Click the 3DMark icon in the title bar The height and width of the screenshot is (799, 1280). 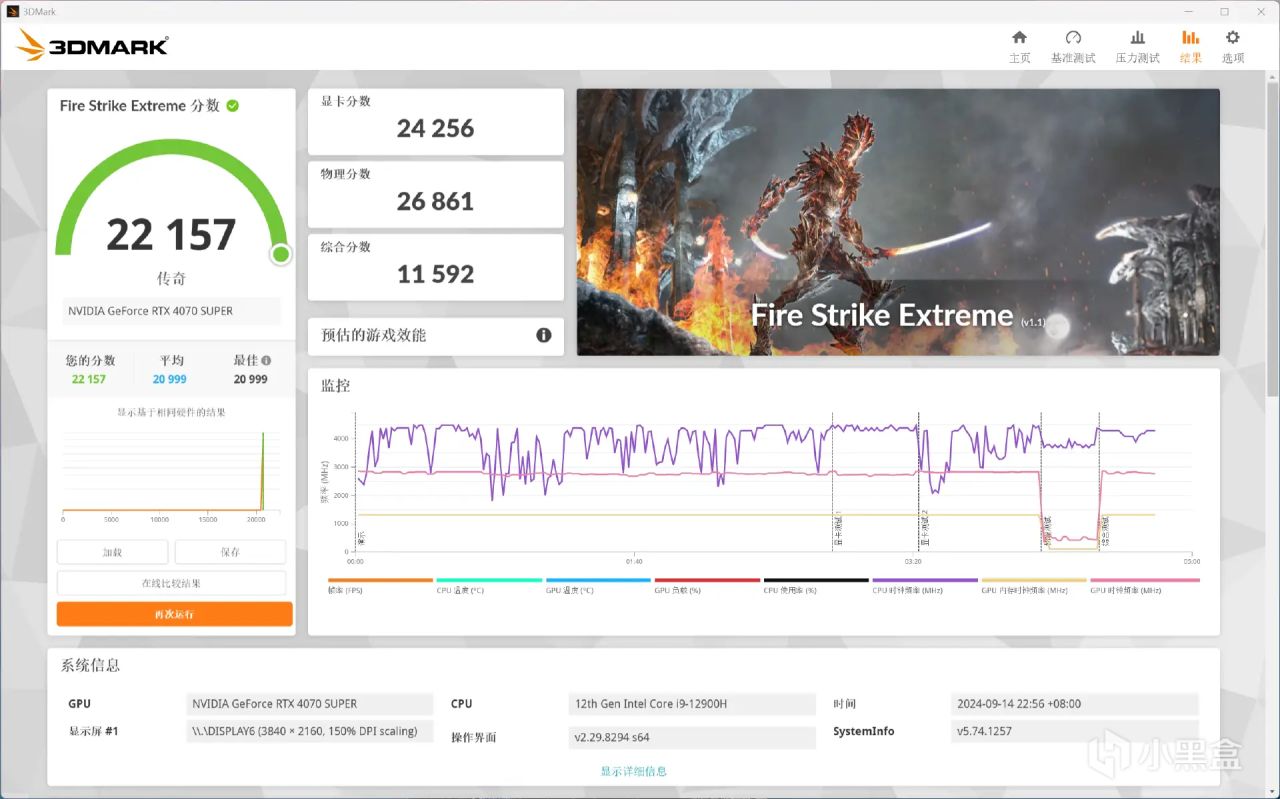click(11, 11)
